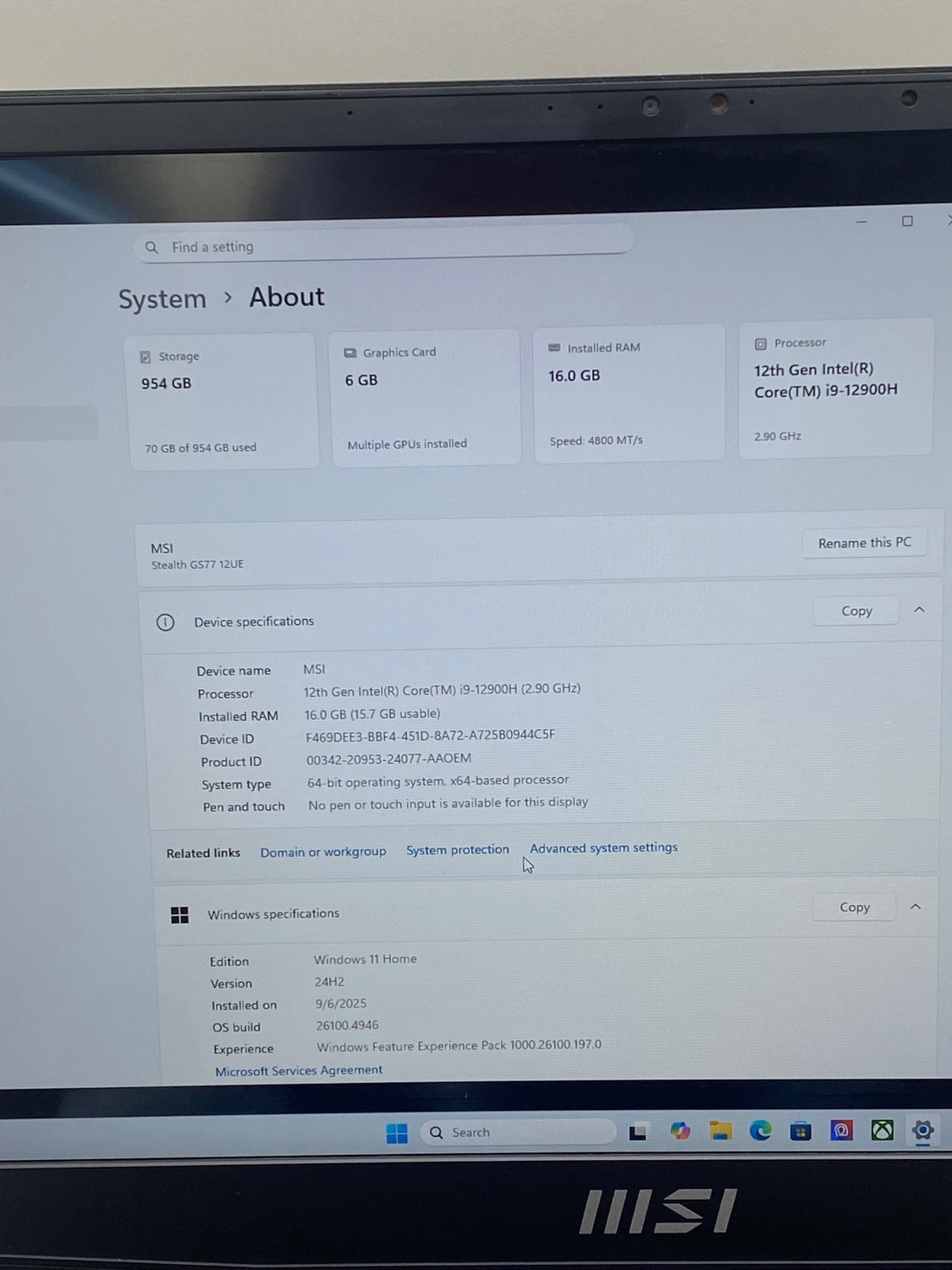Click the "6 GB" graphics memory value
952x1270 pixels.
[361, 380]
